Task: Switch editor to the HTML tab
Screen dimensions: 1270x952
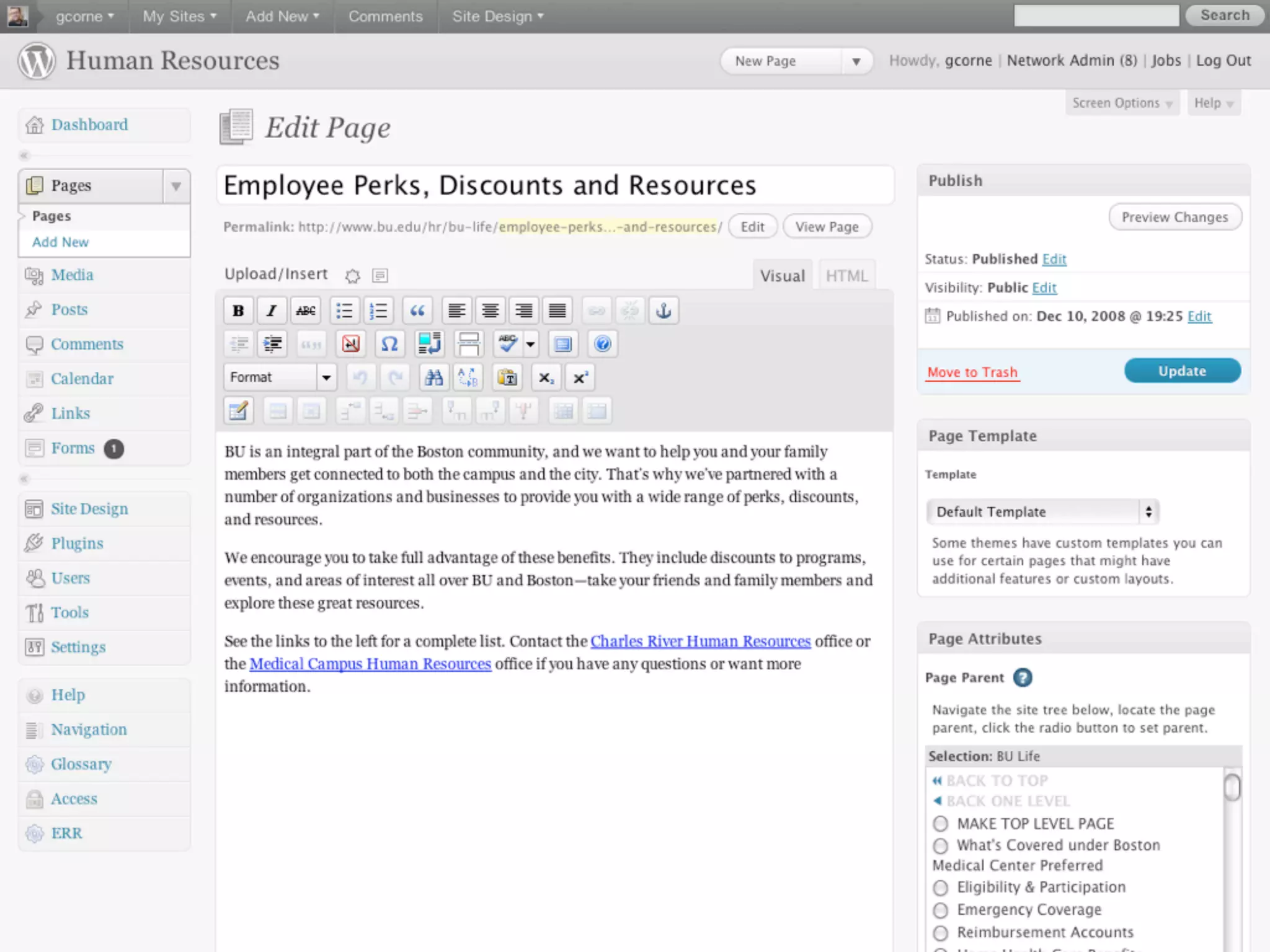Action: pyautogui.click(x=846, y=276)
